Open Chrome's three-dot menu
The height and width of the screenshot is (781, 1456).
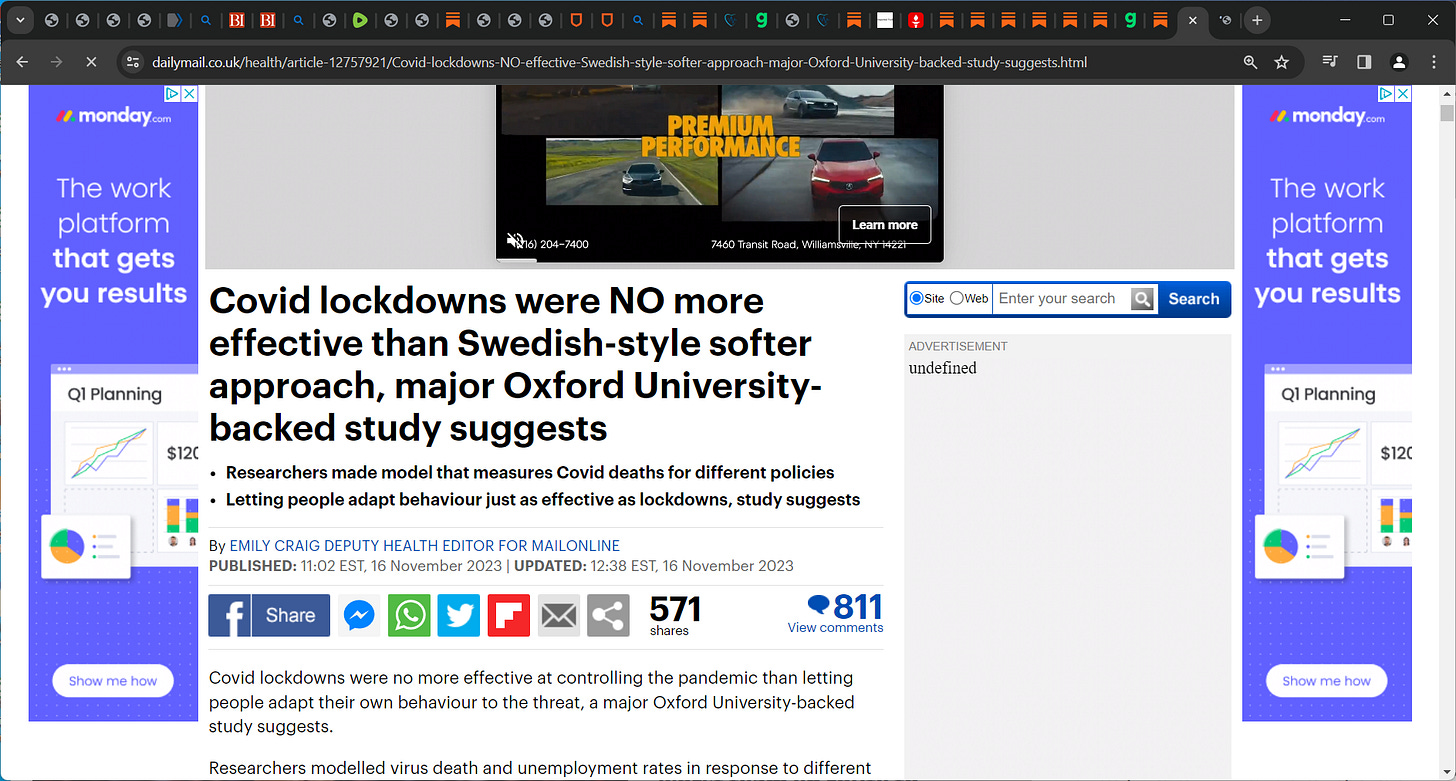tap(1433, 62)
